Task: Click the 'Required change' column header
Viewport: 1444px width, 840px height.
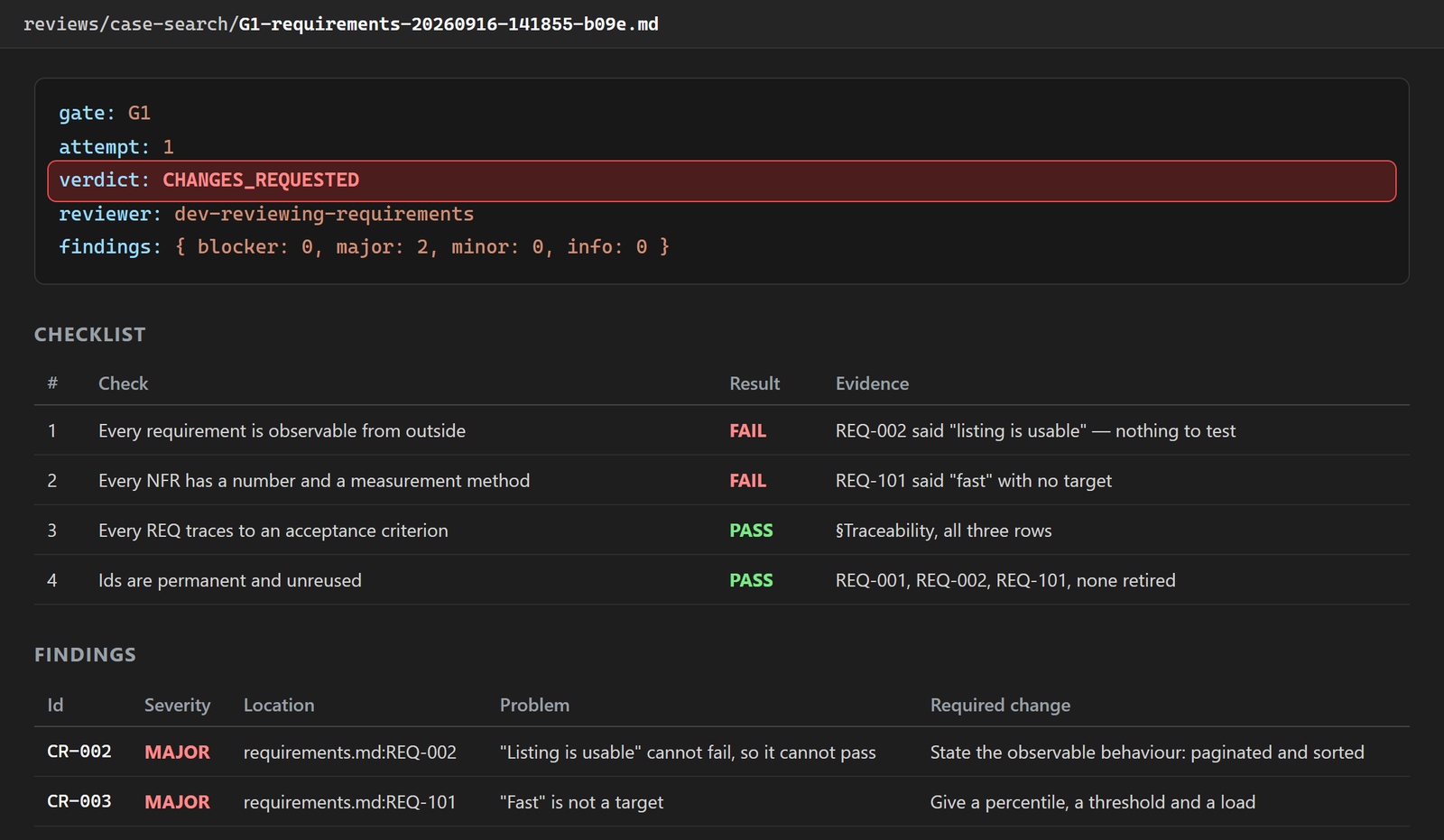Action: pyautogui.click(x=1000, y=706)
